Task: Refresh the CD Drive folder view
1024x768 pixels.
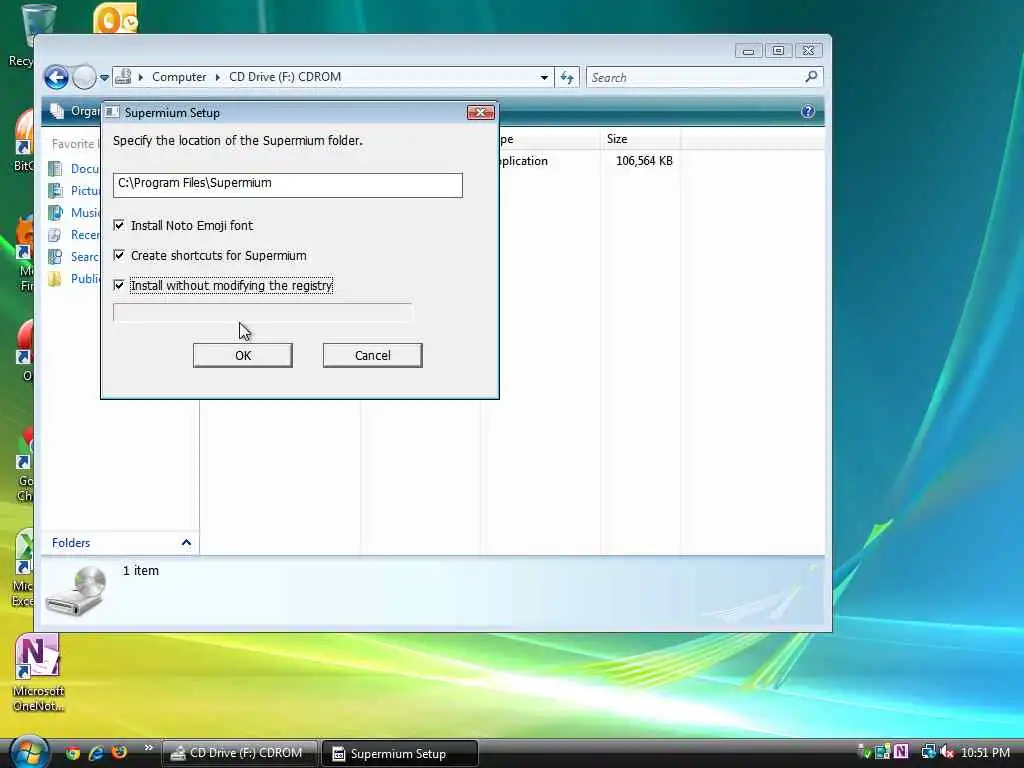Action: (567, 77)
